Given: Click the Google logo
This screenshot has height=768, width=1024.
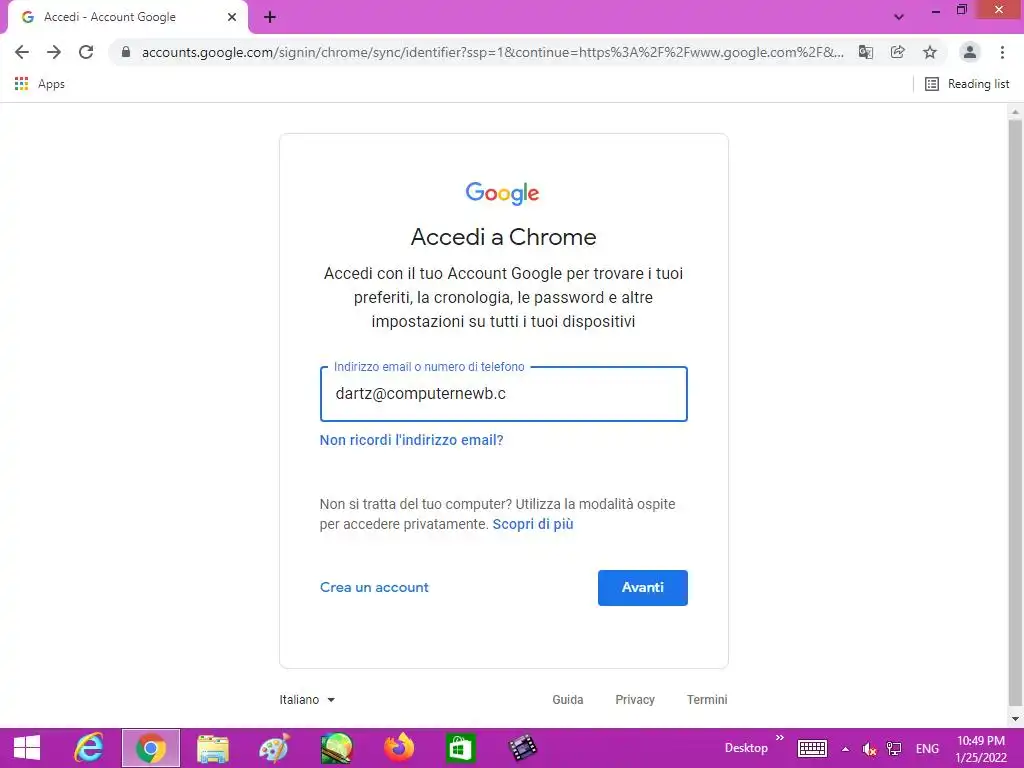Looking at the screenshot, I should coord(502,193).
